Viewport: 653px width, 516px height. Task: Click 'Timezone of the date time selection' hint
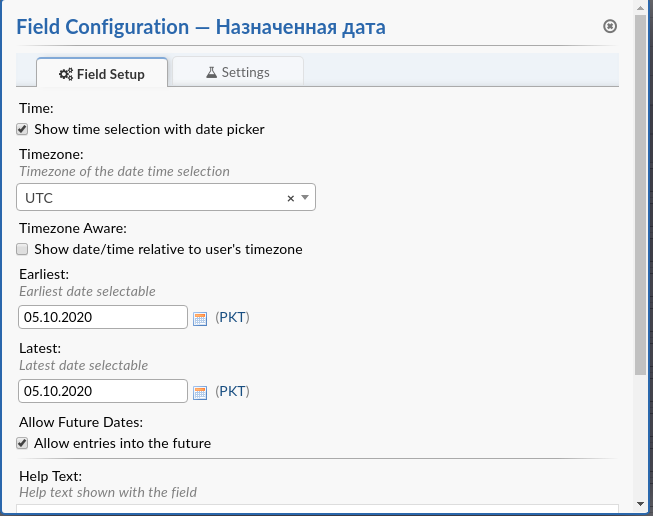[x=125, y=171]
